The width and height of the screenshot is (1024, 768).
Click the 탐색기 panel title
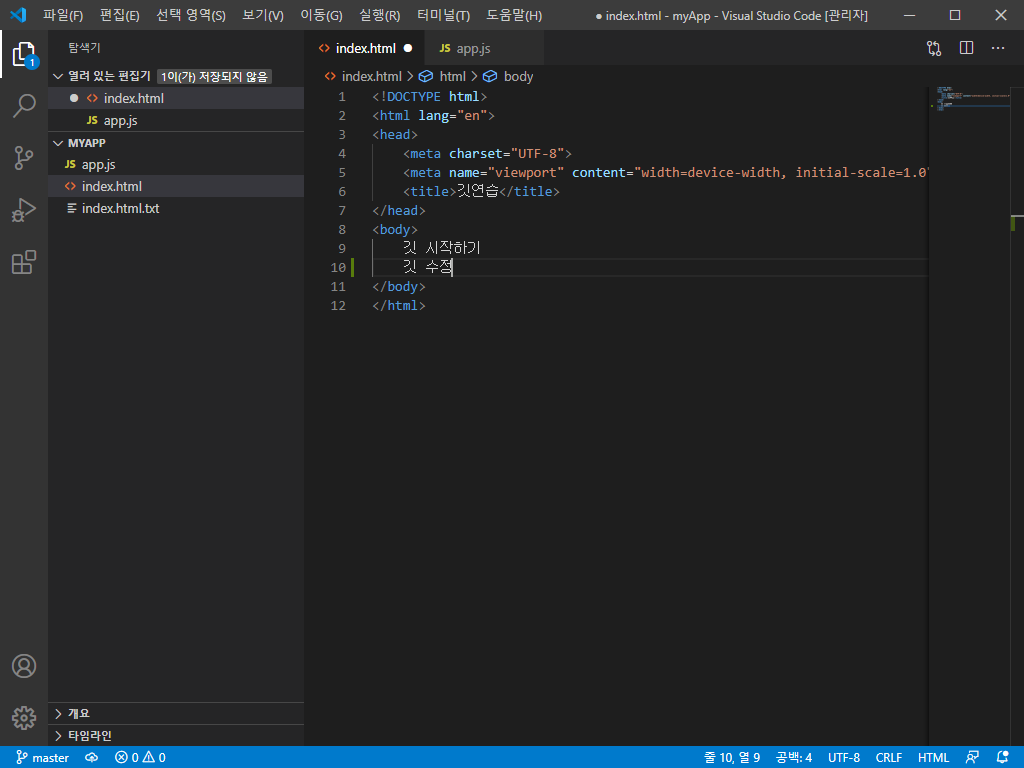(84, 48)
